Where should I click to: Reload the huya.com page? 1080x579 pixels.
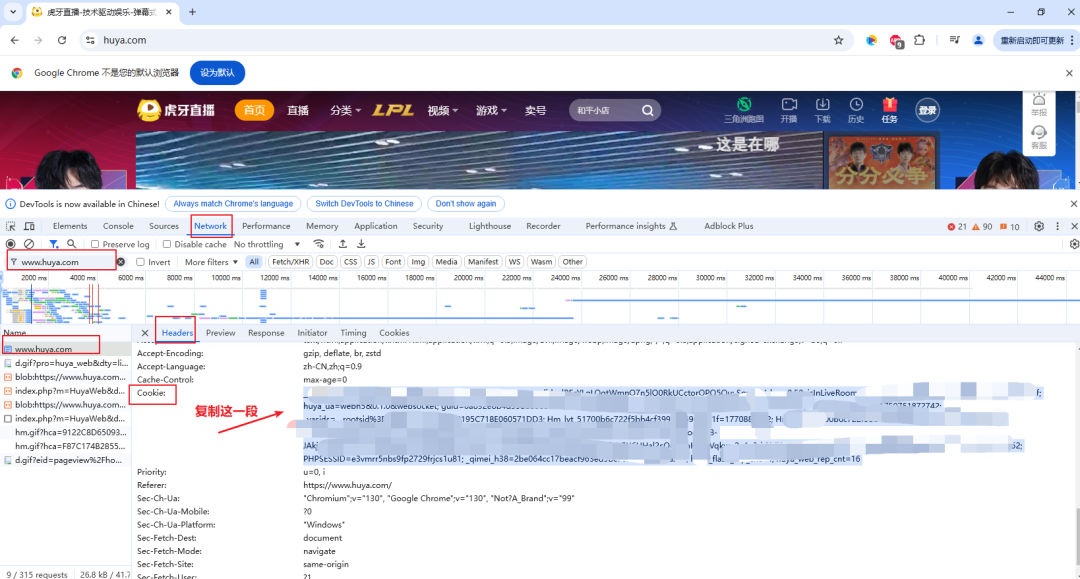pos(62,40)
